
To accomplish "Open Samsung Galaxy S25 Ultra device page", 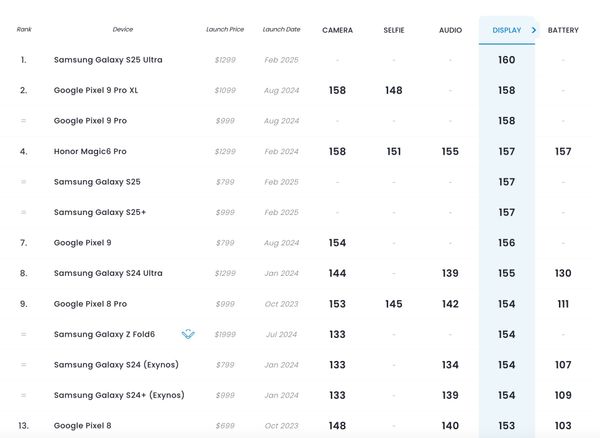I will 108,60.
